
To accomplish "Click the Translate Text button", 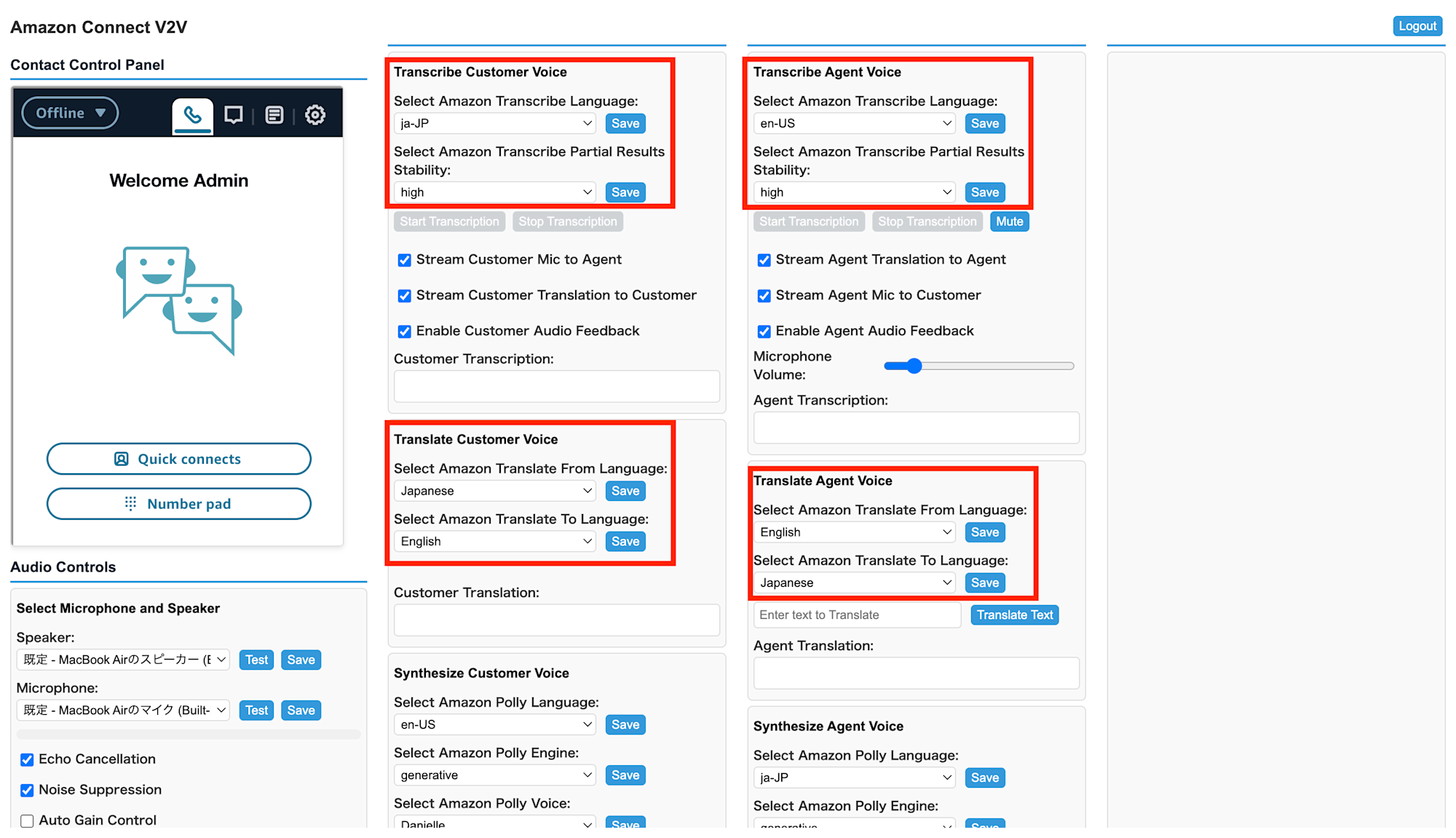I will pos(1014,615).
